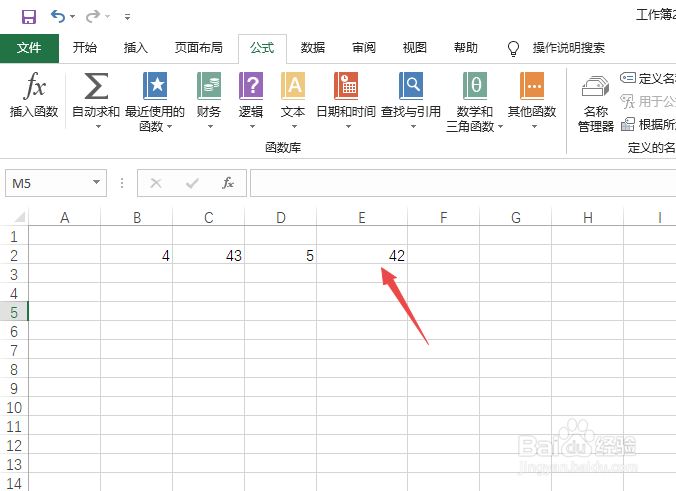
Task: Click the 定义名称 tag icon
Action: pos(628,78)
